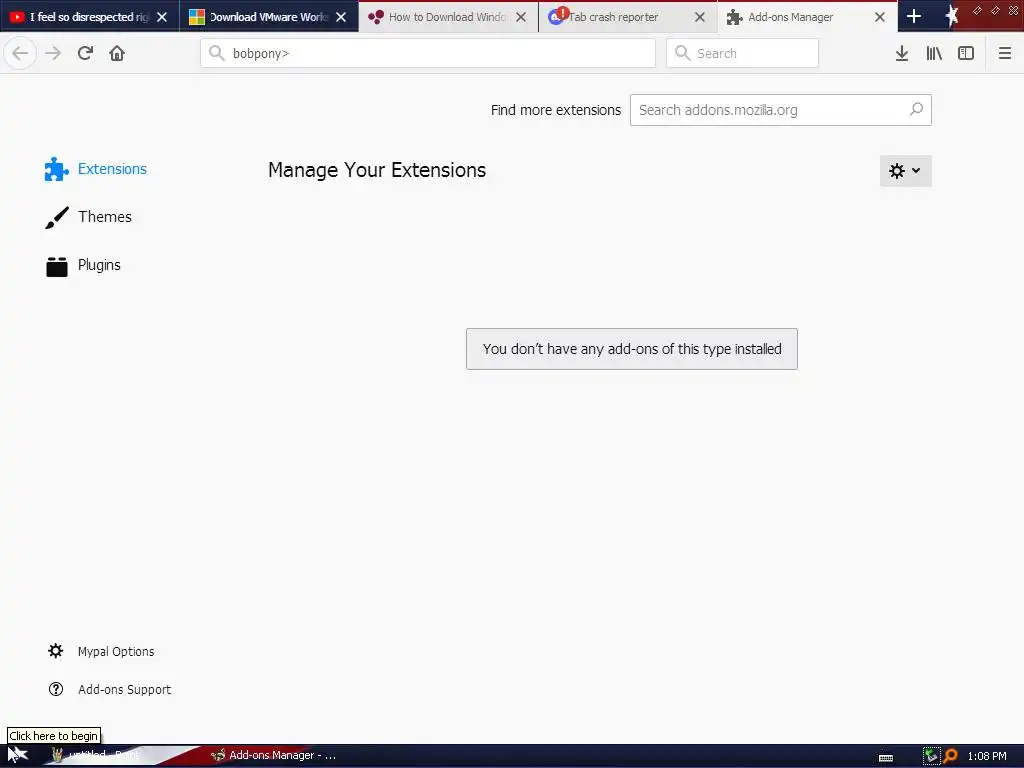The image size is (1024, 768).
Task: Close the Download VMware Workstation tab
Action: tap(341, 17)
